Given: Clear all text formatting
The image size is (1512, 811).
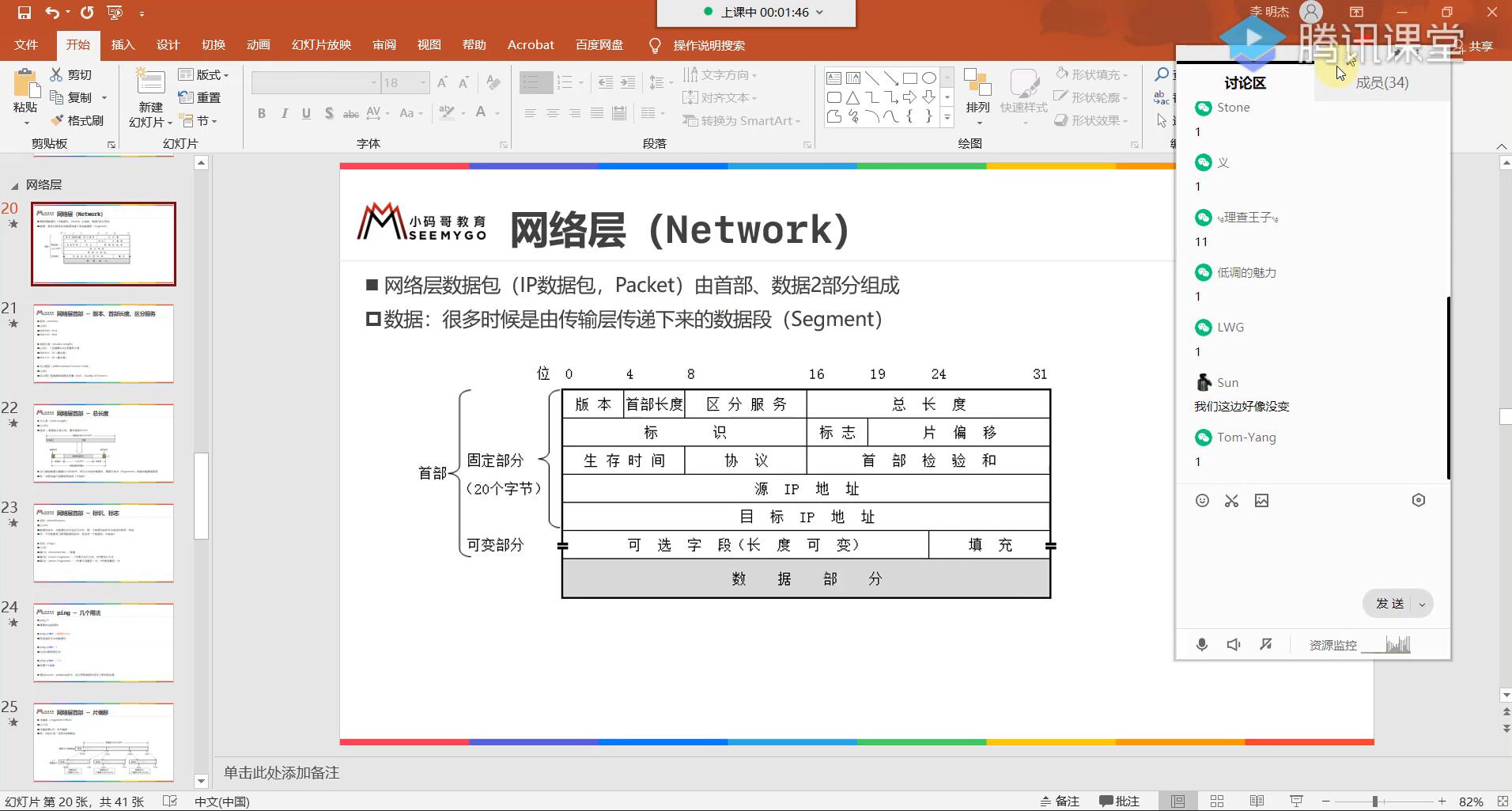Looking at the screenshot, I should point(493,82).
